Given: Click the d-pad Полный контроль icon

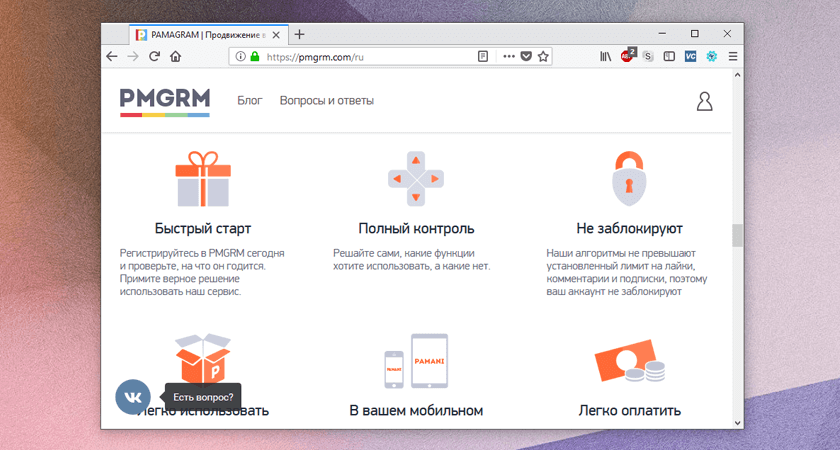Looking at the screenshot, I should 416,179.
